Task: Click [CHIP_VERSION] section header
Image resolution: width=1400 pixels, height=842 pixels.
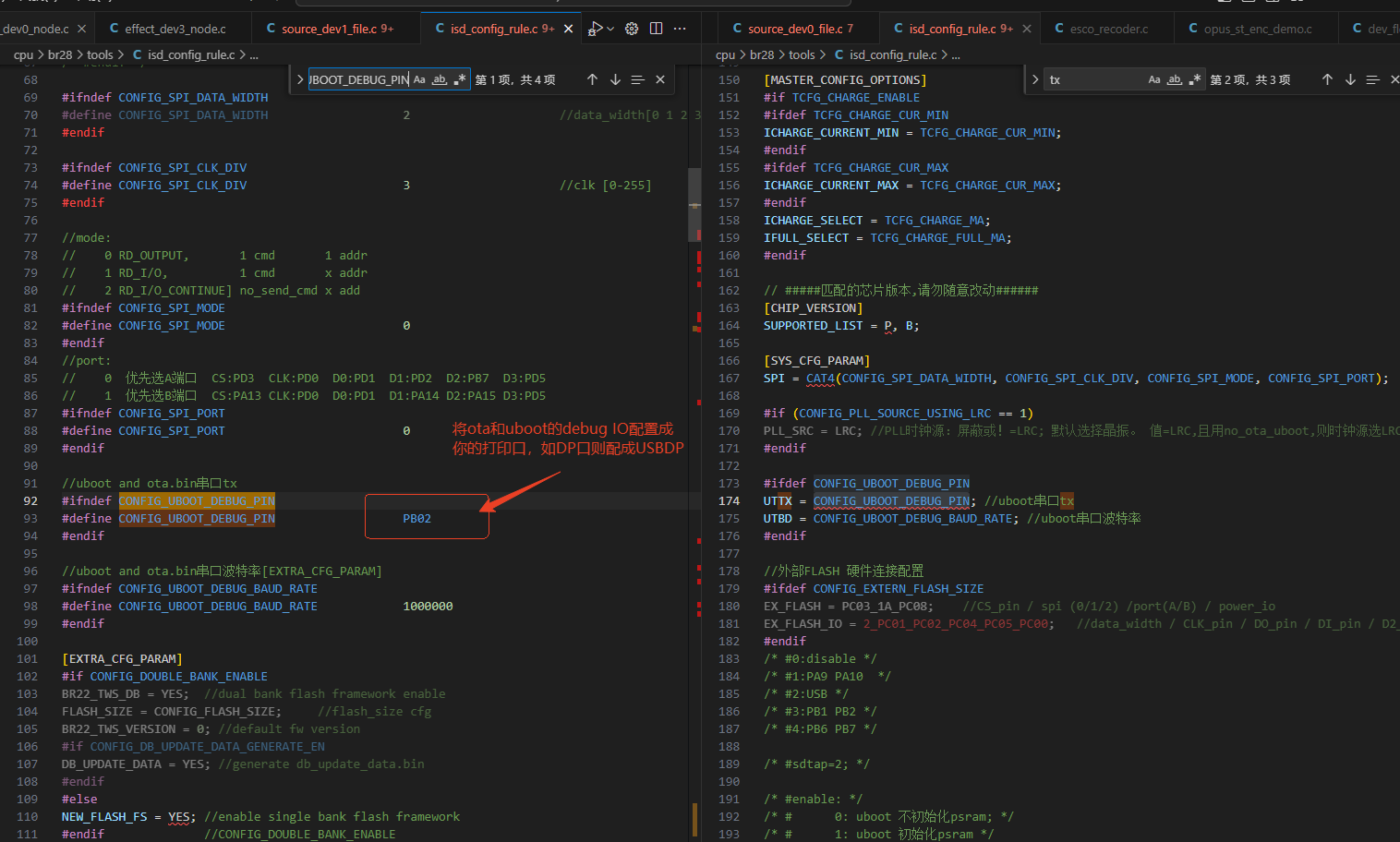Action: (x=813, y=308)
